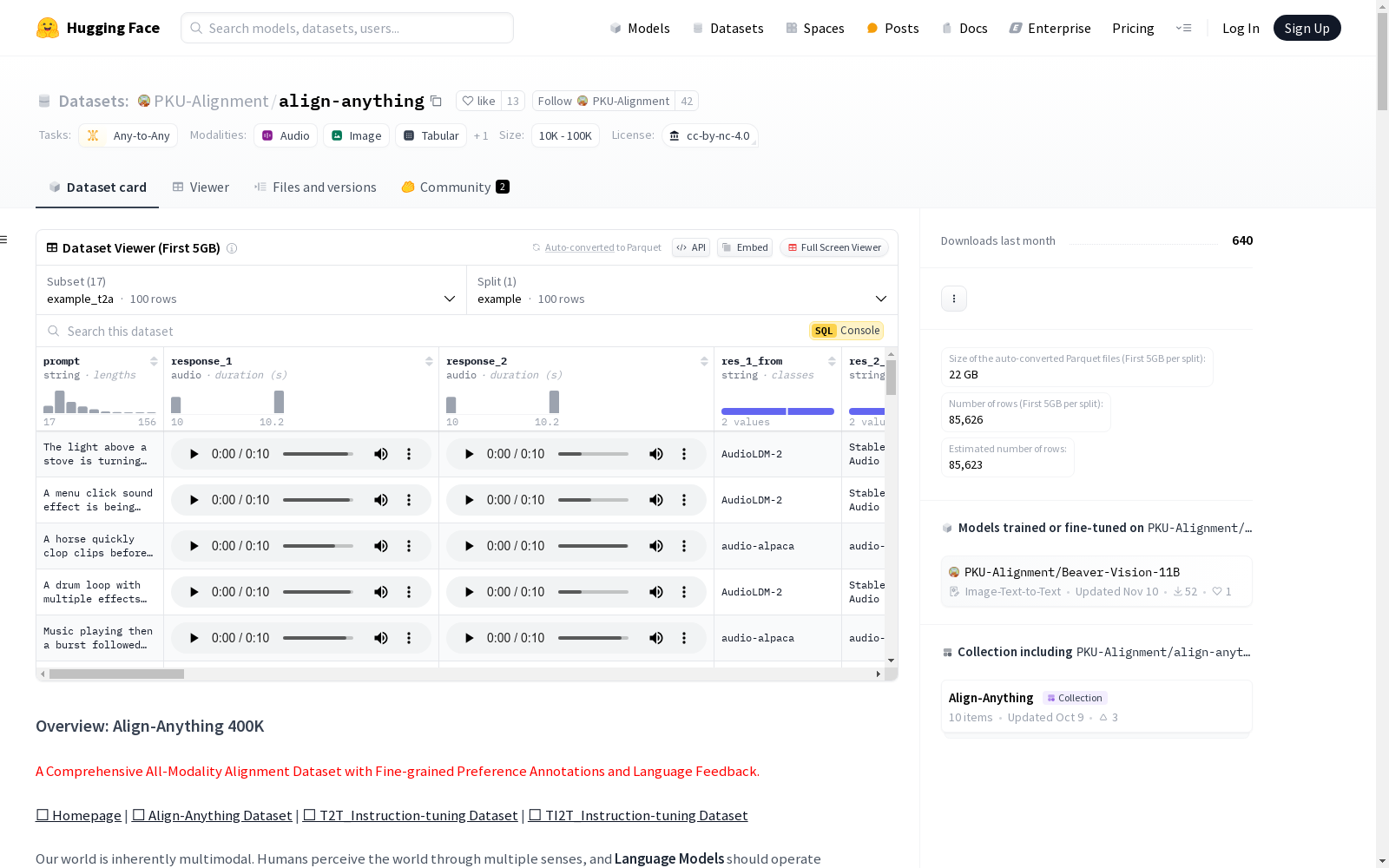Open the Embed button

pos(745,247)
